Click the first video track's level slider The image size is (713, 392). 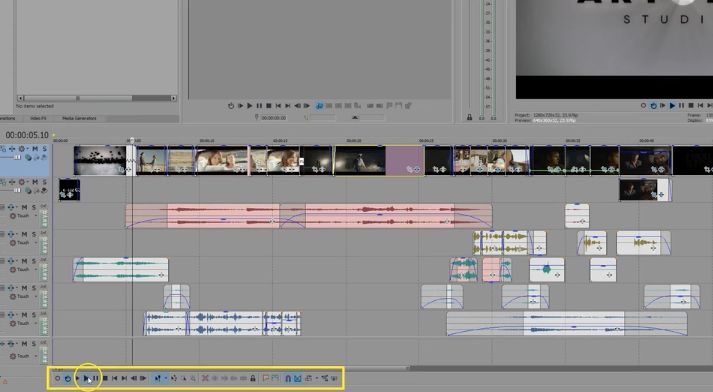[17, 157]
